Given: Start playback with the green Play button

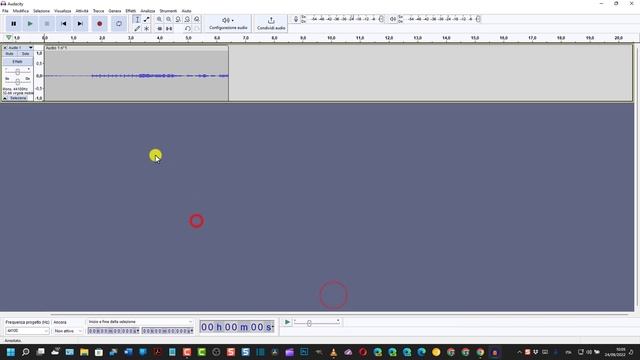Looking at the screenshot, I should pos(30,24).
